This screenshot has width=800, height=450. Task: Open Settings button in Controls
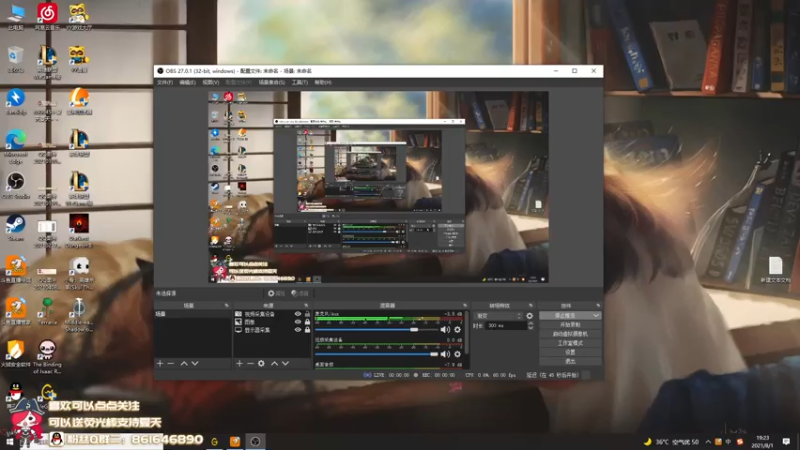pyautogui.click(x=570, y=352)
